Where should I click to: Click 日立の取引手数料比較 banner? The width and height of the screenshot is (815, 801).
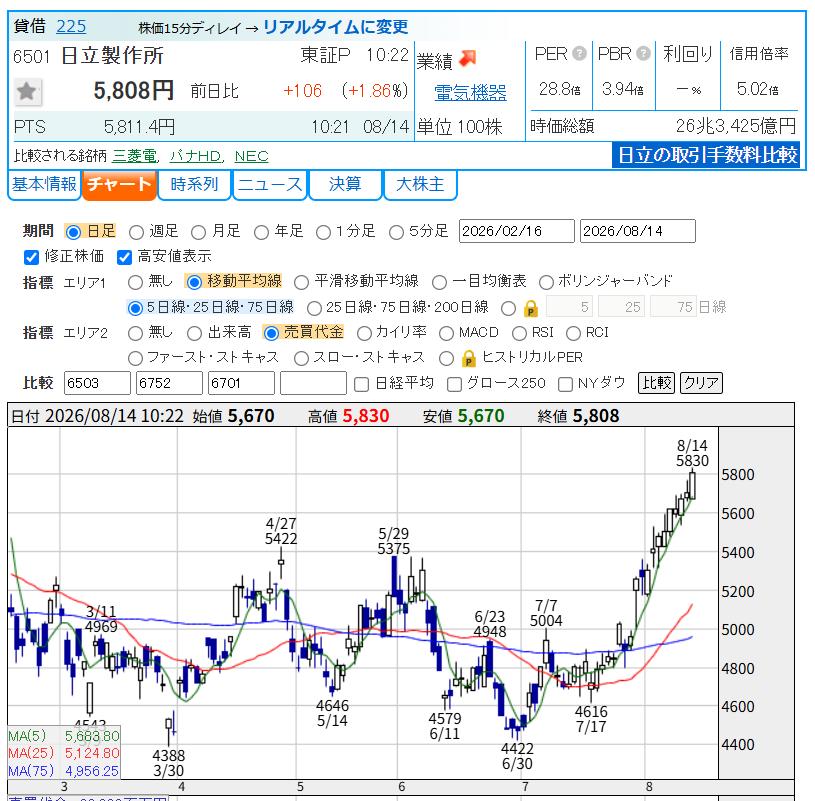707,155
